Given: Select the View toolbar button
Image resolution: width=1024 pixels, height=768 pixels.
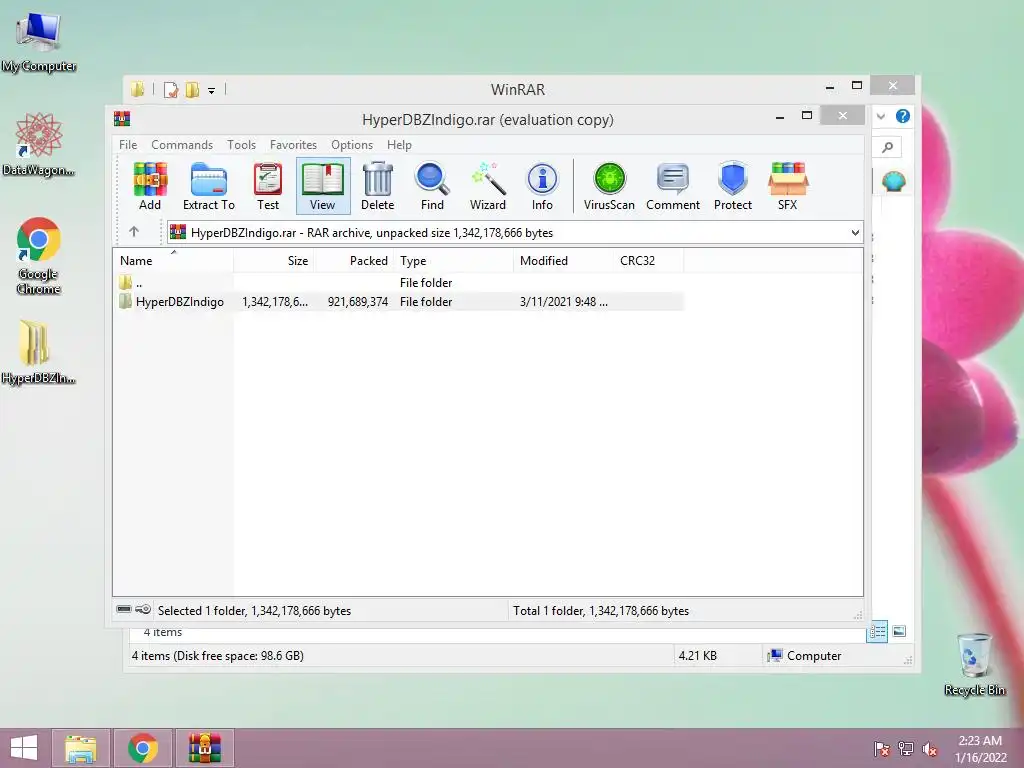Looking at the screenshot, I should tap(323, 186).
